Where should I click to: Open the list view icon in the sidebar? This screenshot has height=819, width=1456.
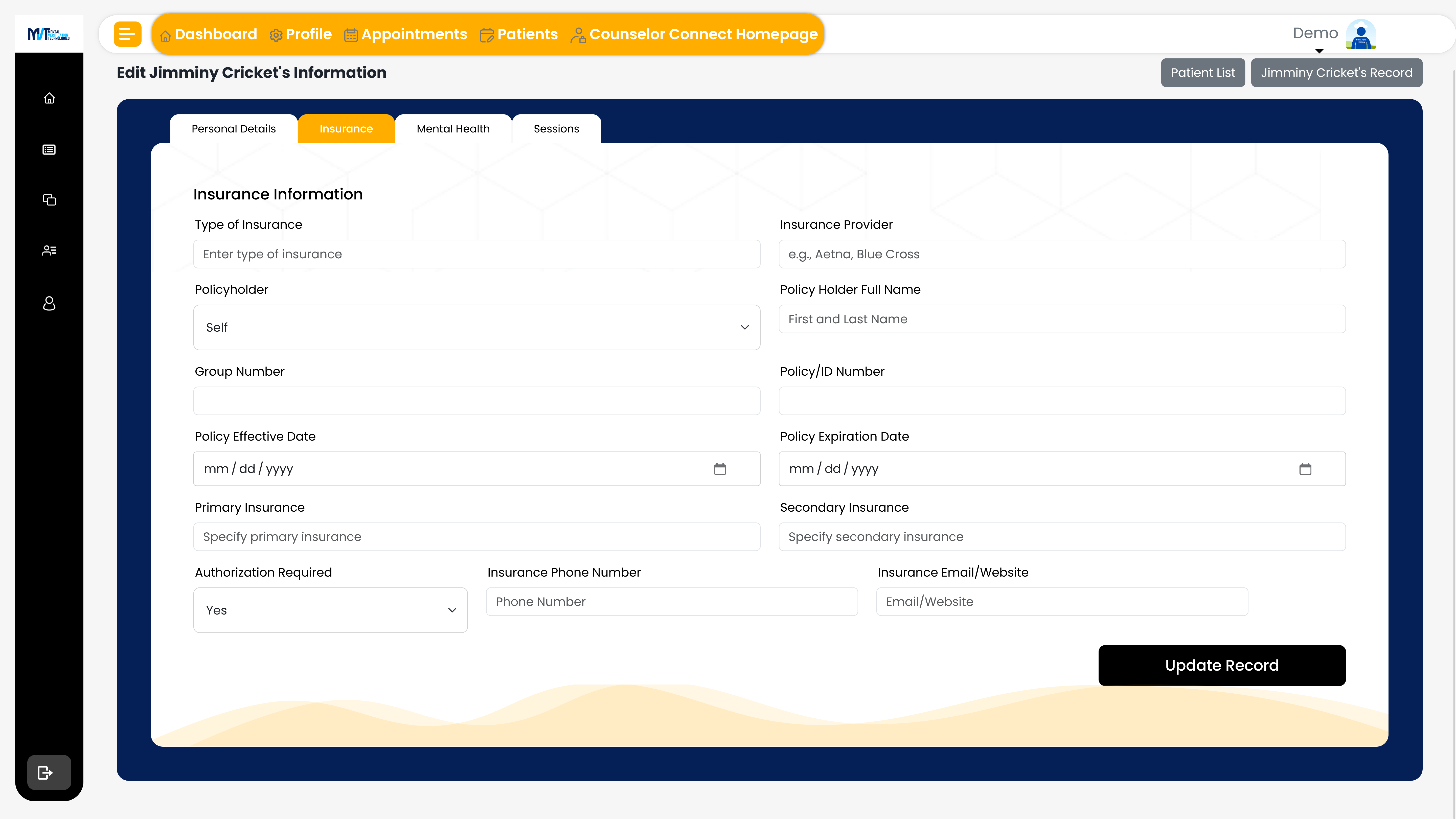(49, 150)
